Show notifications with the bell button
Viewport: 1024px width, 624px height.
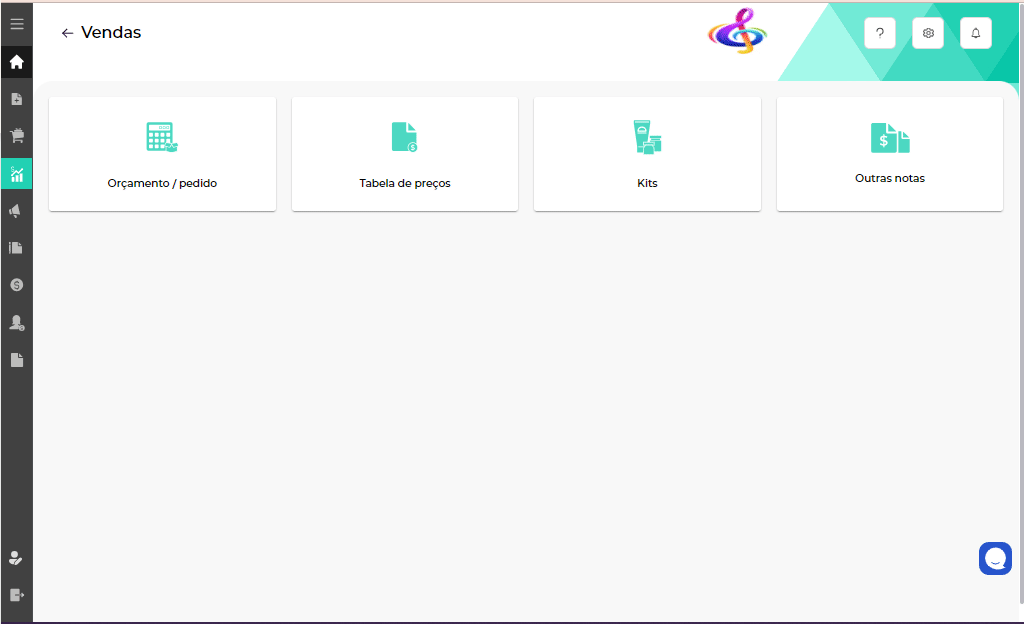976,33
